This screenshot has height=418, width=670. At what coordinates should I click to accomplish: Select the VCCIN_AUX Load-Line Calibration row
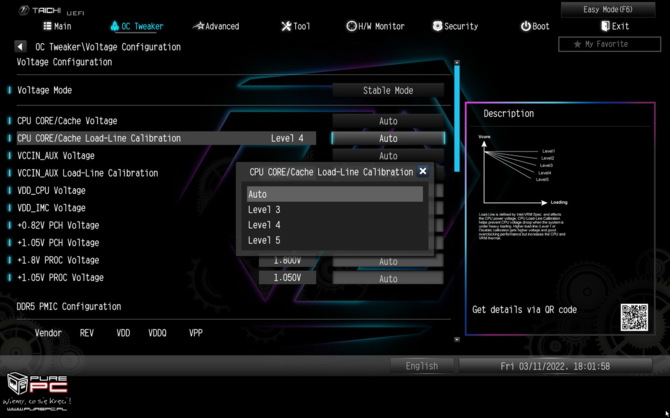coord(88,173)
